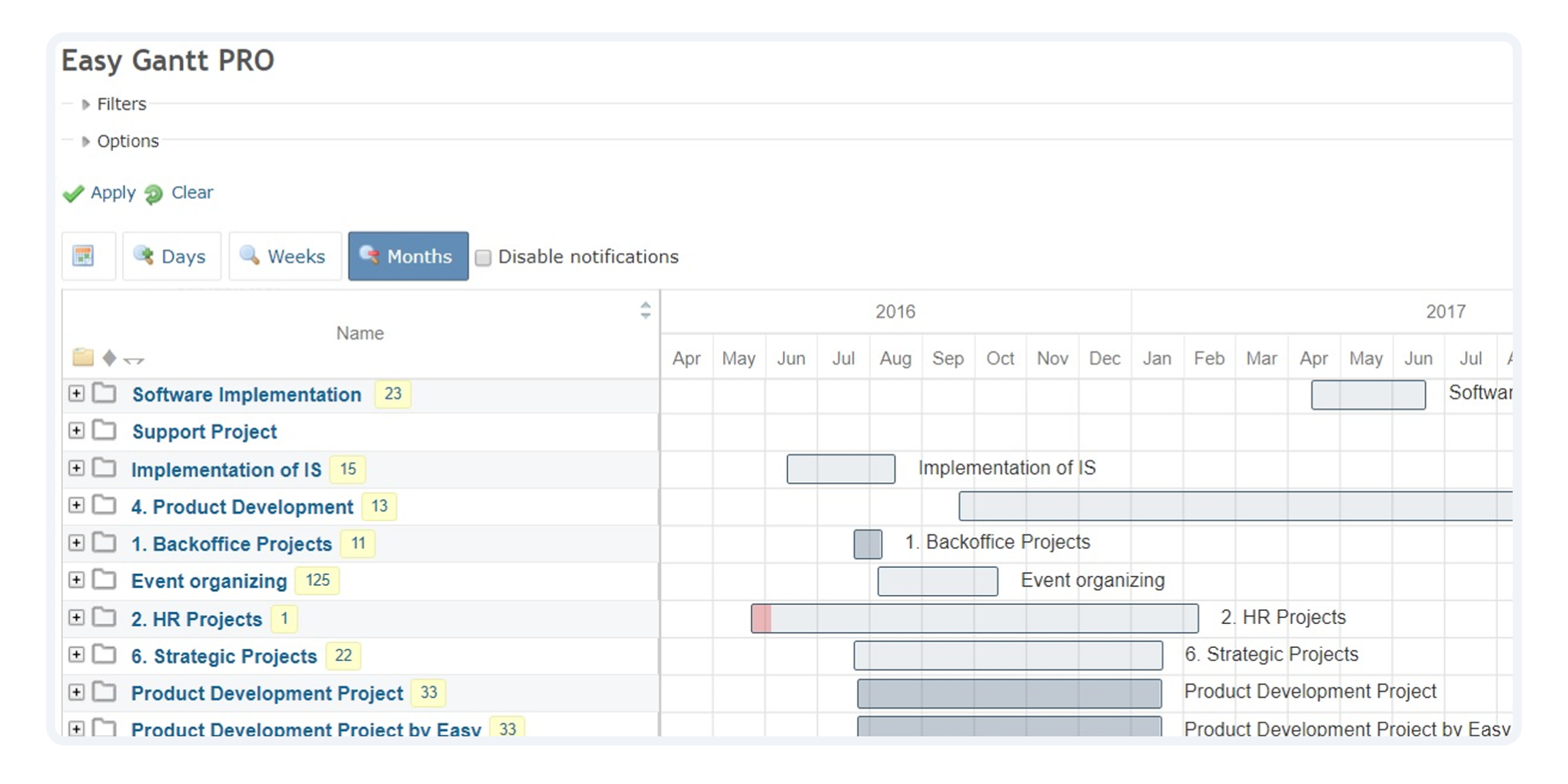Switch to Weeks zoom view

click(x=284, y=256)
